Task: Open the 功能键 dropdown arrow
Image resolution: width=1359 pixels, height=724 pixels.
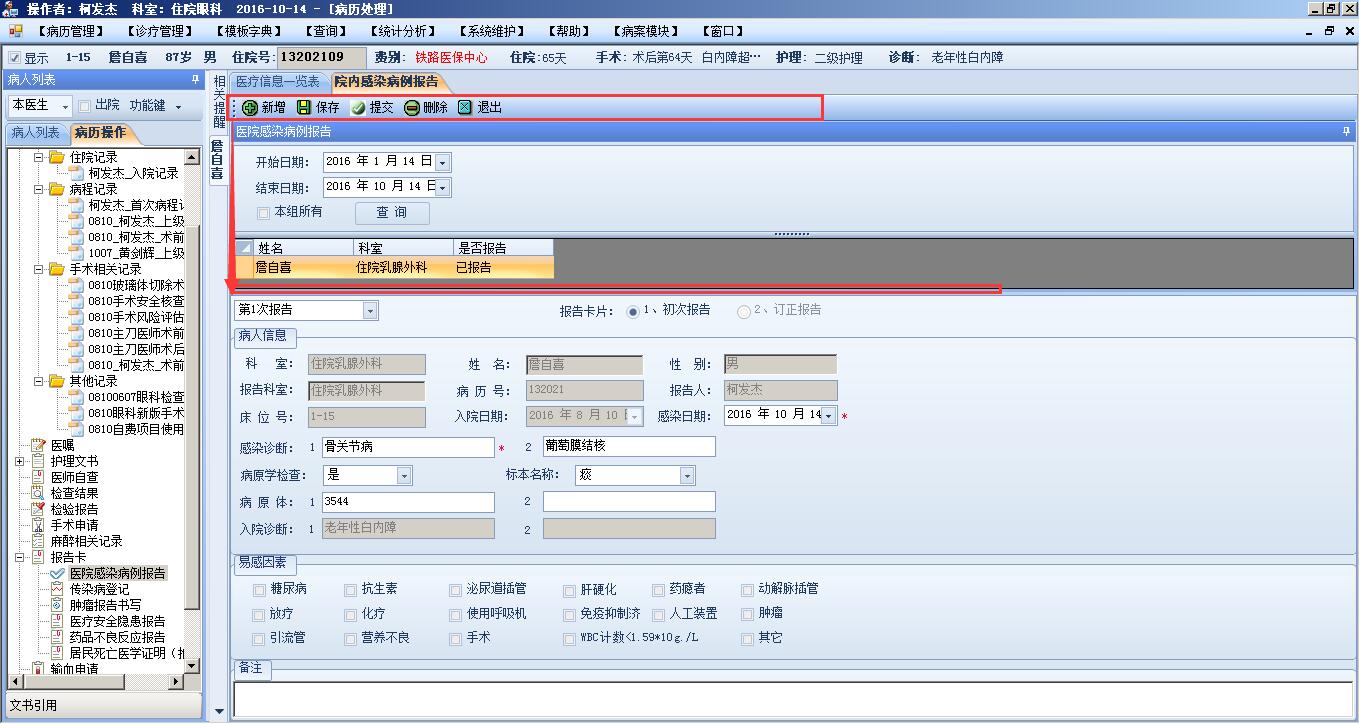Action: (178, 106)
